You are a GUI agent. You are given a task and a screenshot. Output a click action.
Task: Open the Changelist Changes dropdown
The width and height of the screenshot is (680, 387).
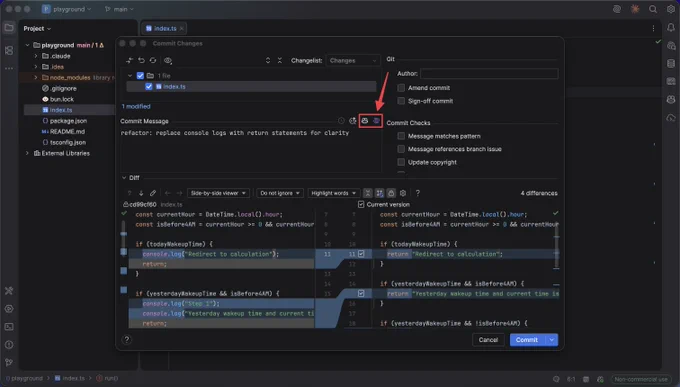click(x=353, y=60)
